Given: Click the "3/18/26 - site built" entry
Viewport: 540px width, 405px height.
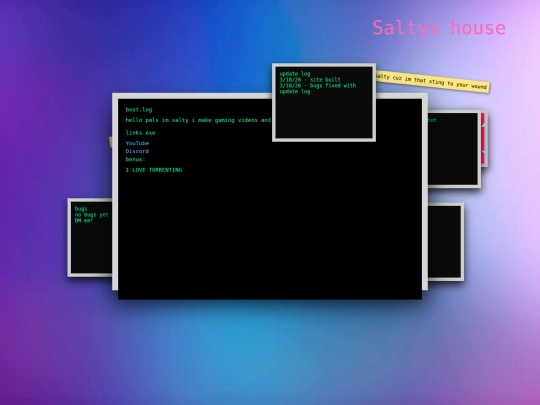Looking at the screenshot, I should coord(310,80).
